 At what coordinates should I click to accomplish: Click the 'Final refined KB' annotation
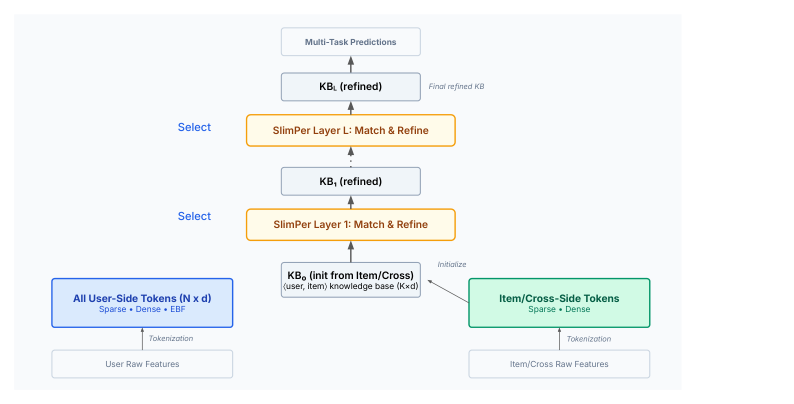click(x=456, y=87)
